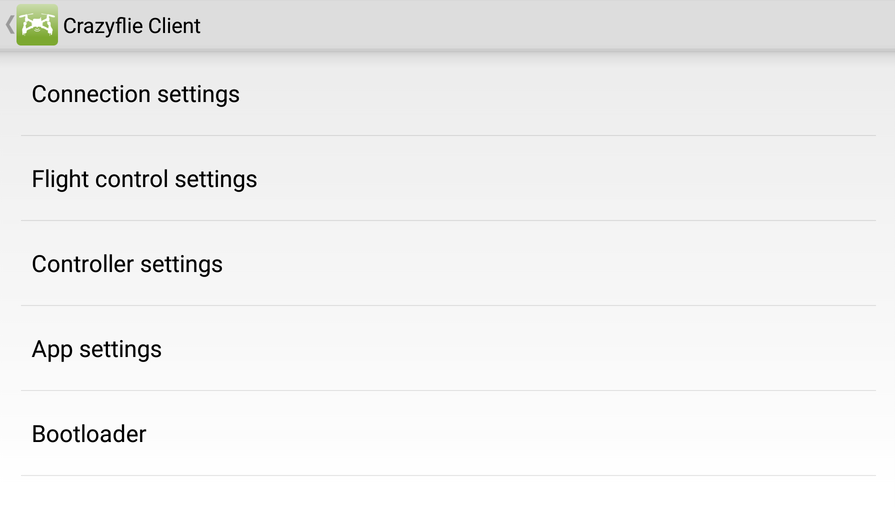Click the Crazyflie drone app icon
895x507 pixels.
coord(37,25)
